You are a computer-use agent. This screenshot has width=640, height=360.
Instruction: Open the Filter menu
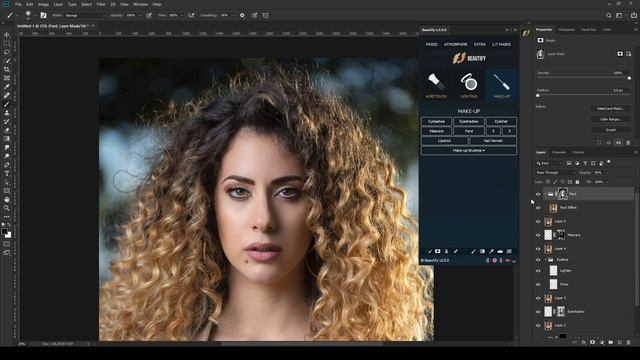coord(101,4)
